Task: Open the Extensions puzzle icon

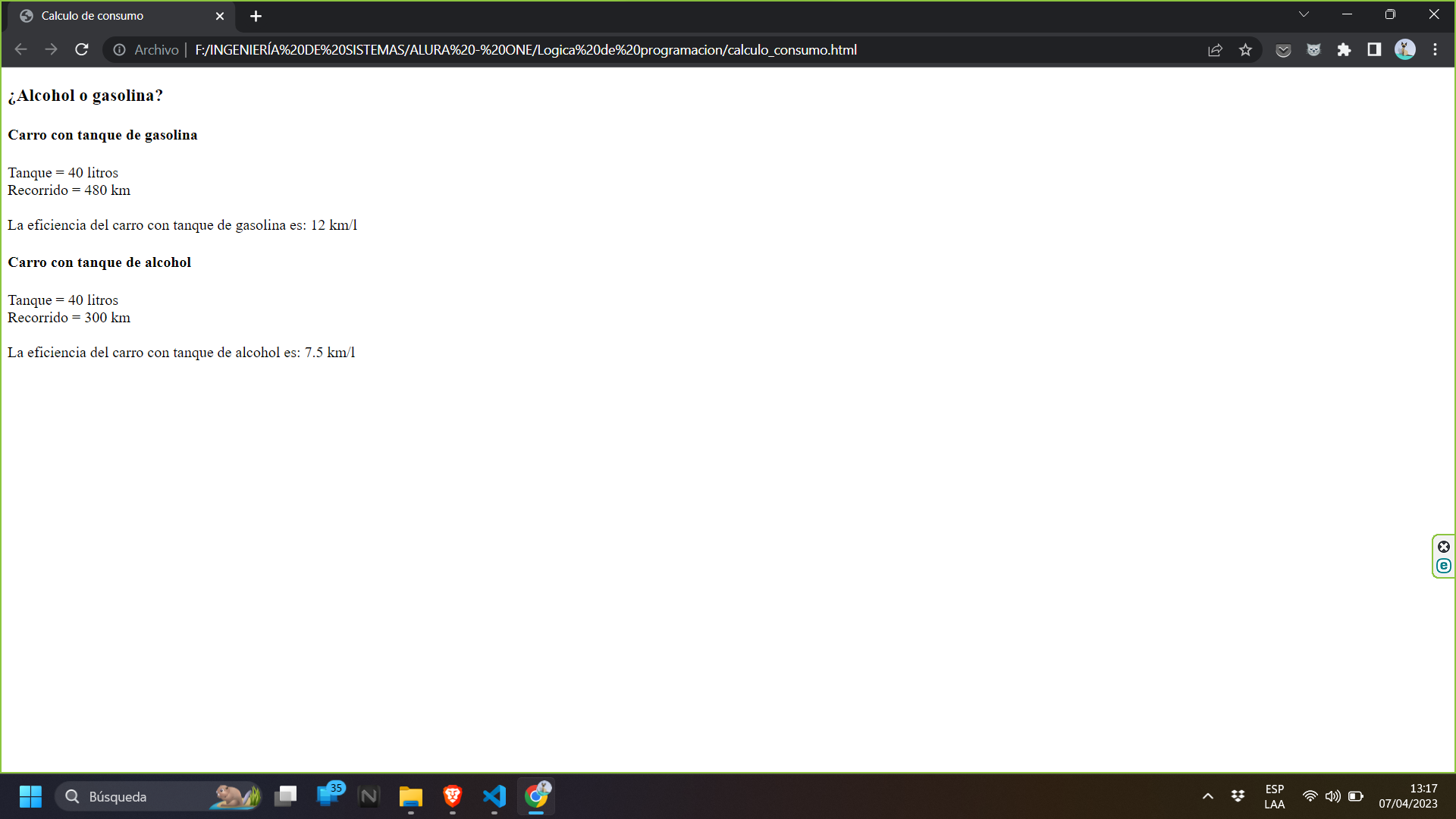Action: pyautogui.click(x=1344, y=50)
